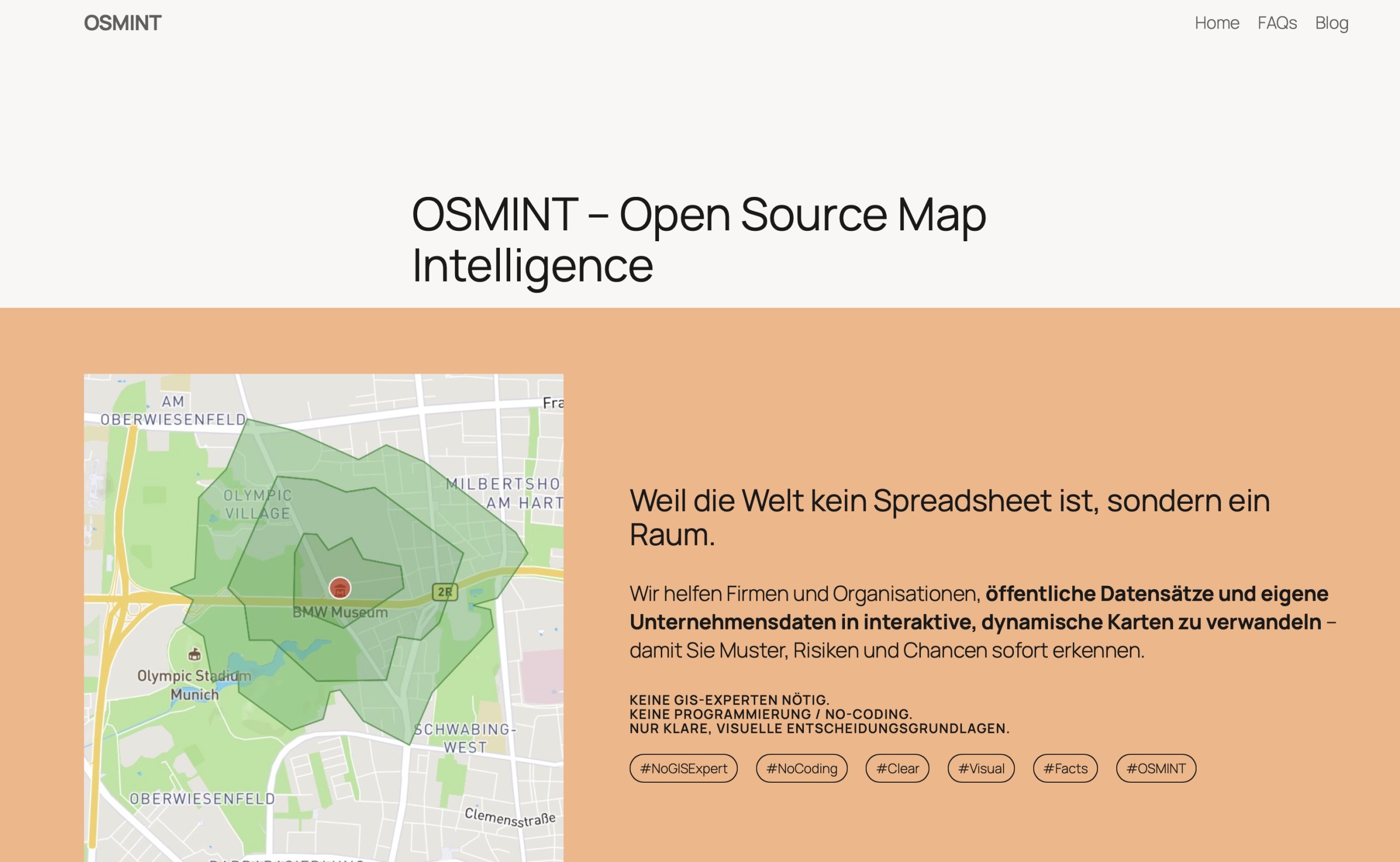Go to the Blog page
Image resolution: width=1400 pixels, height=862 pixels.
click(x=1331, y=23)
